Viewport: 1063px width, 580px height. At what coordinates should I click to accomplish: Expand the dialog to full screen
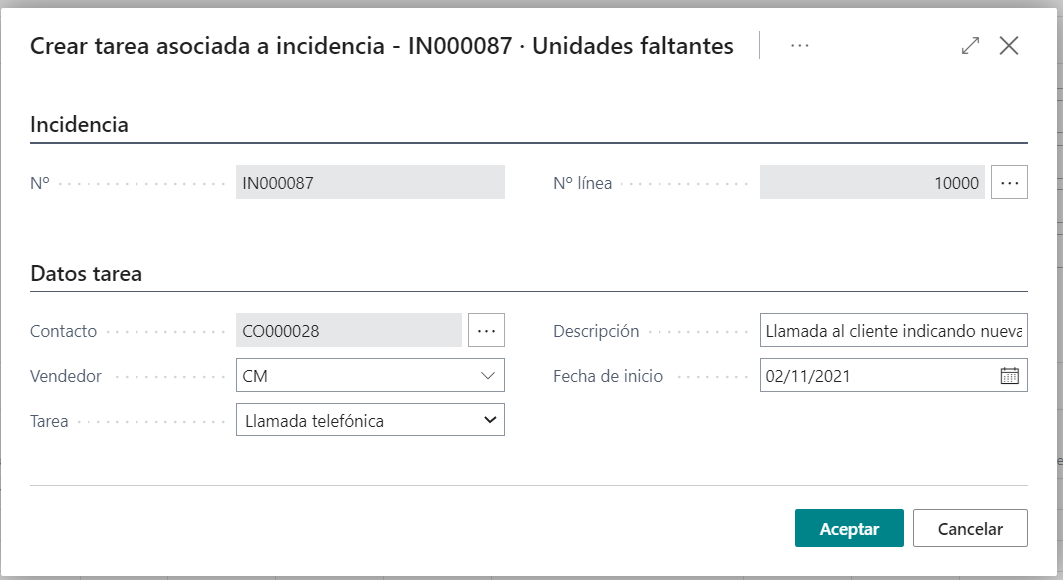(970, 46)
